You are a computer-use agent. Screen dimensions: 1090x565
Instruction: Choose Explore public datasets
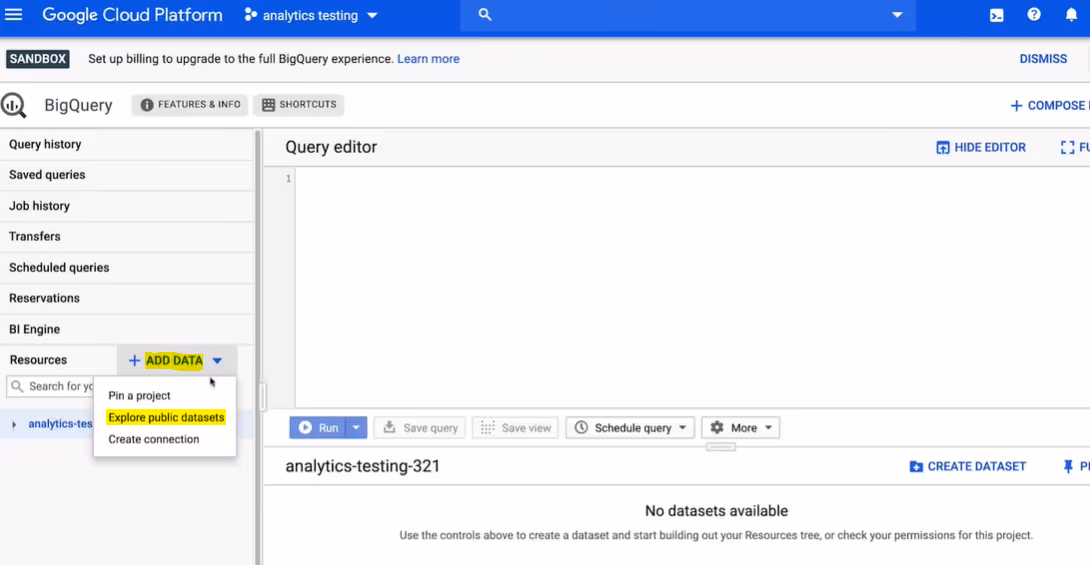click(165, 418)
